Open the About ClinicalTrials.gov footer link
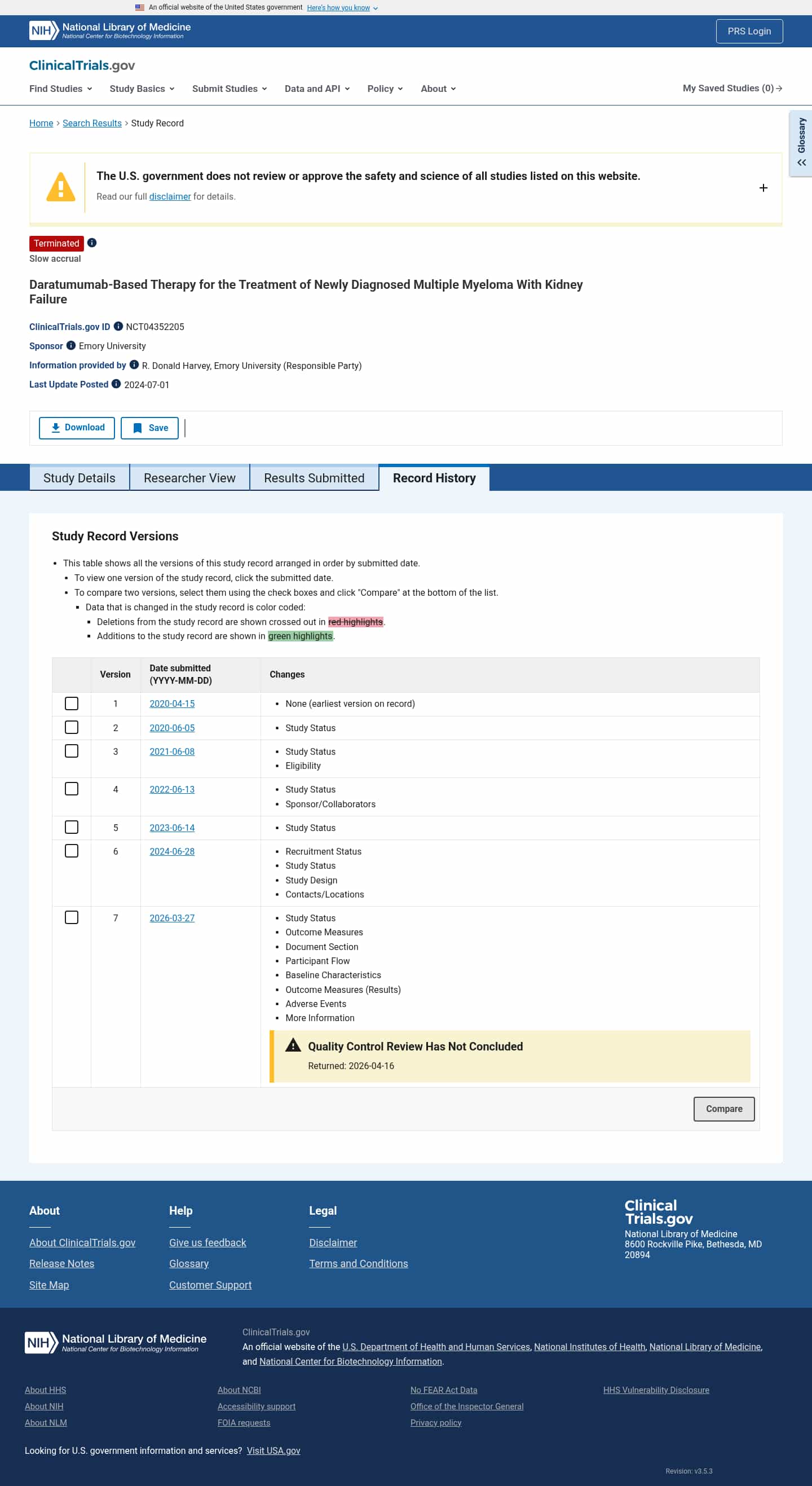Viewport: 812px width, 1486px height. (x=82, y=1242)
